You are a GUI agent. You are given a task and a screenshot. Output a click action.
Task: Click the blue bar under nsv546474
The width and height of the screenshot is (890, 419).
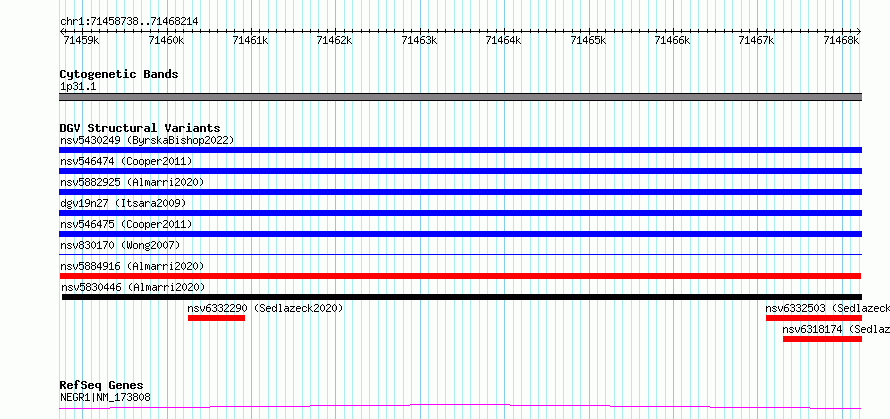click(460, 171)
